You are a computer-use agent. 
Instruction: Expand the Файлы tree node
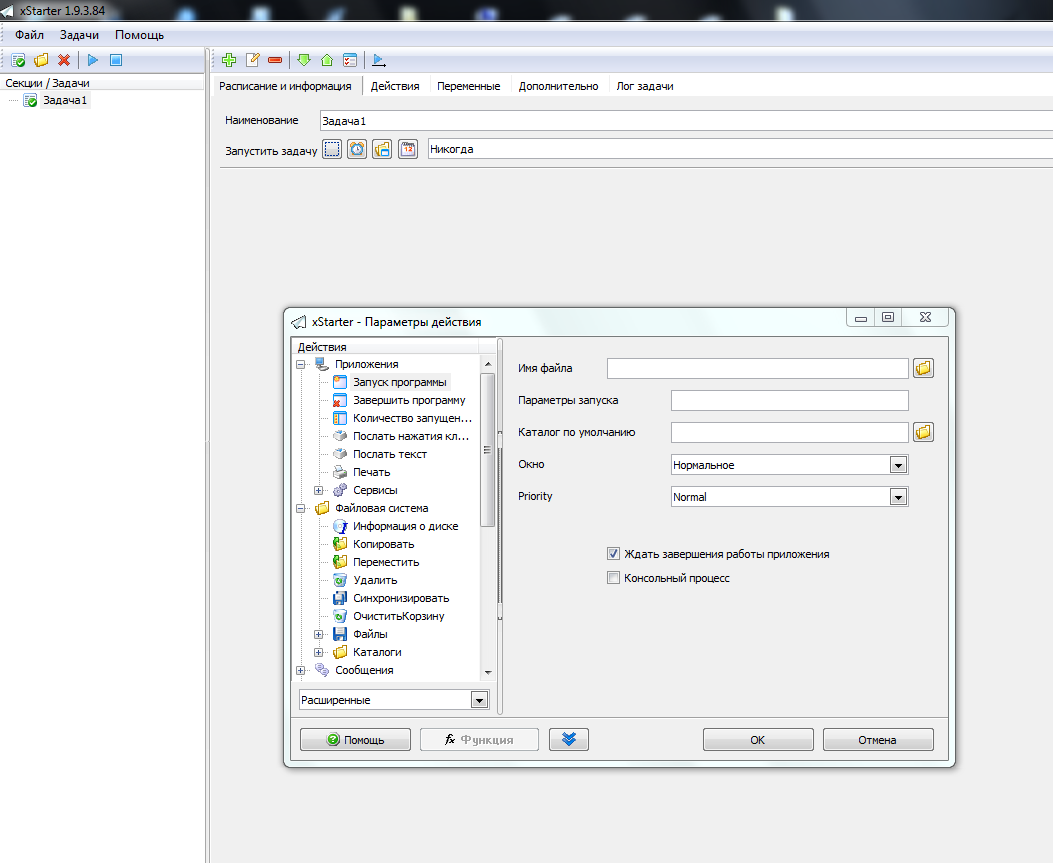(x=318, y=635)
